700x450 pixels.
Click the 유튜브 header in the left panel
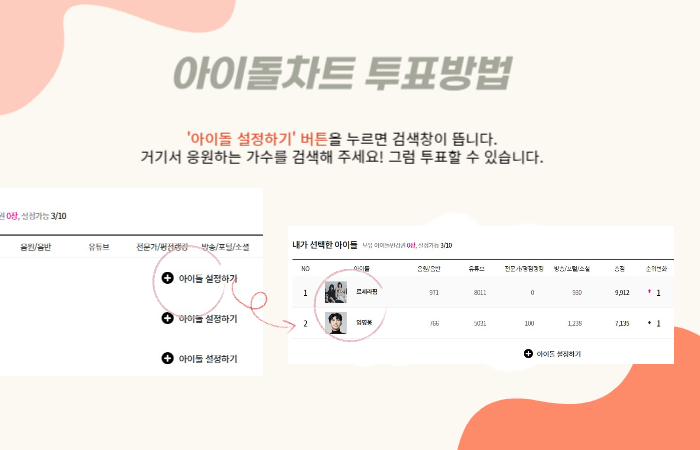tap(99, 247)
